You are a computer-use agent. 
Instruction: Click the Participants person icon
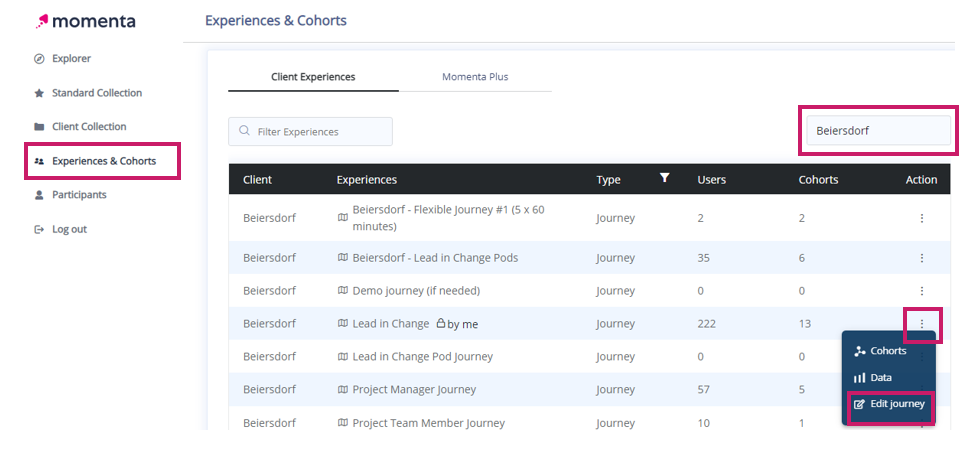click(39, 195)
